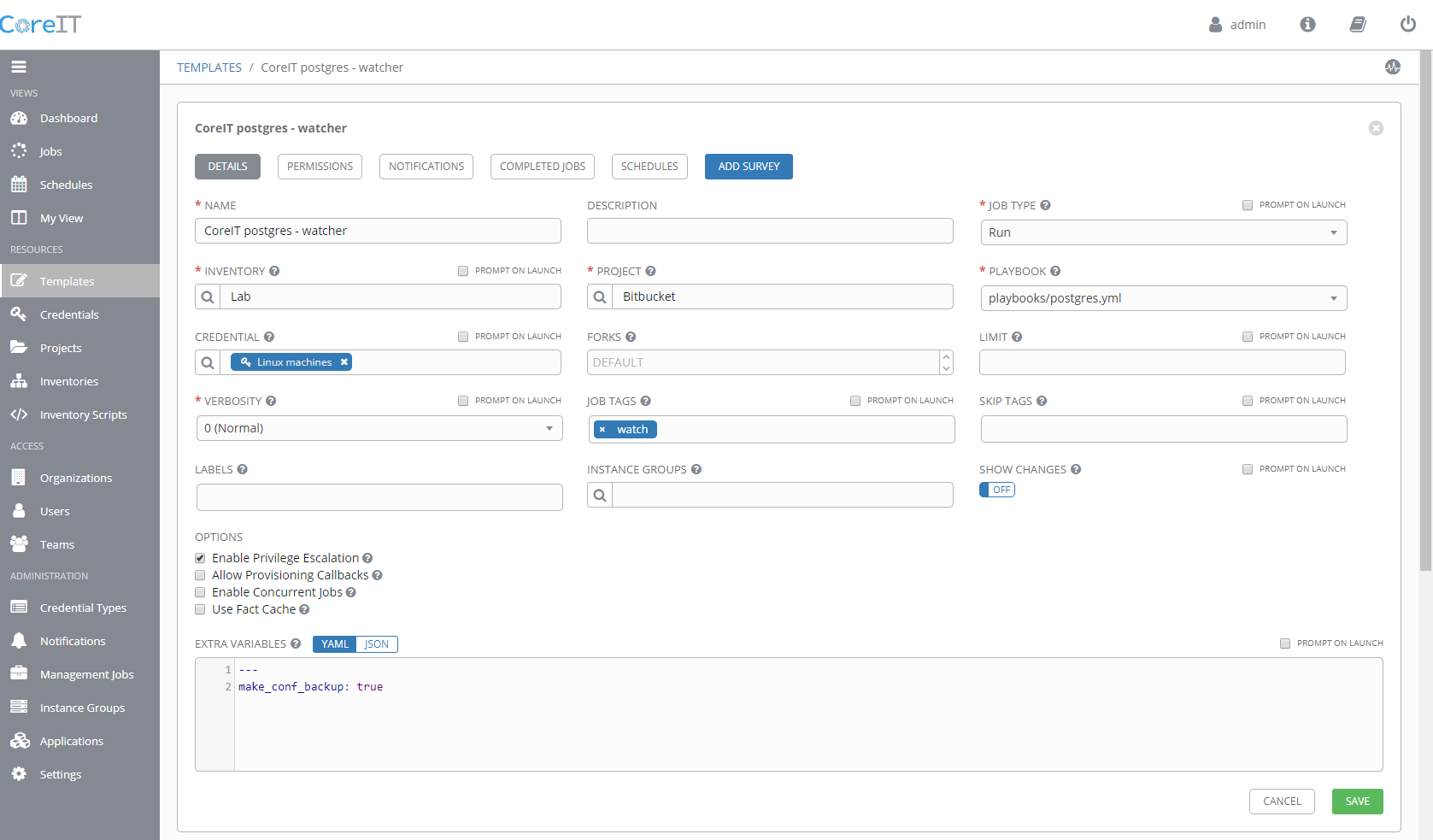
Task: Click the Add Survey button
Action: pos(749,167)
